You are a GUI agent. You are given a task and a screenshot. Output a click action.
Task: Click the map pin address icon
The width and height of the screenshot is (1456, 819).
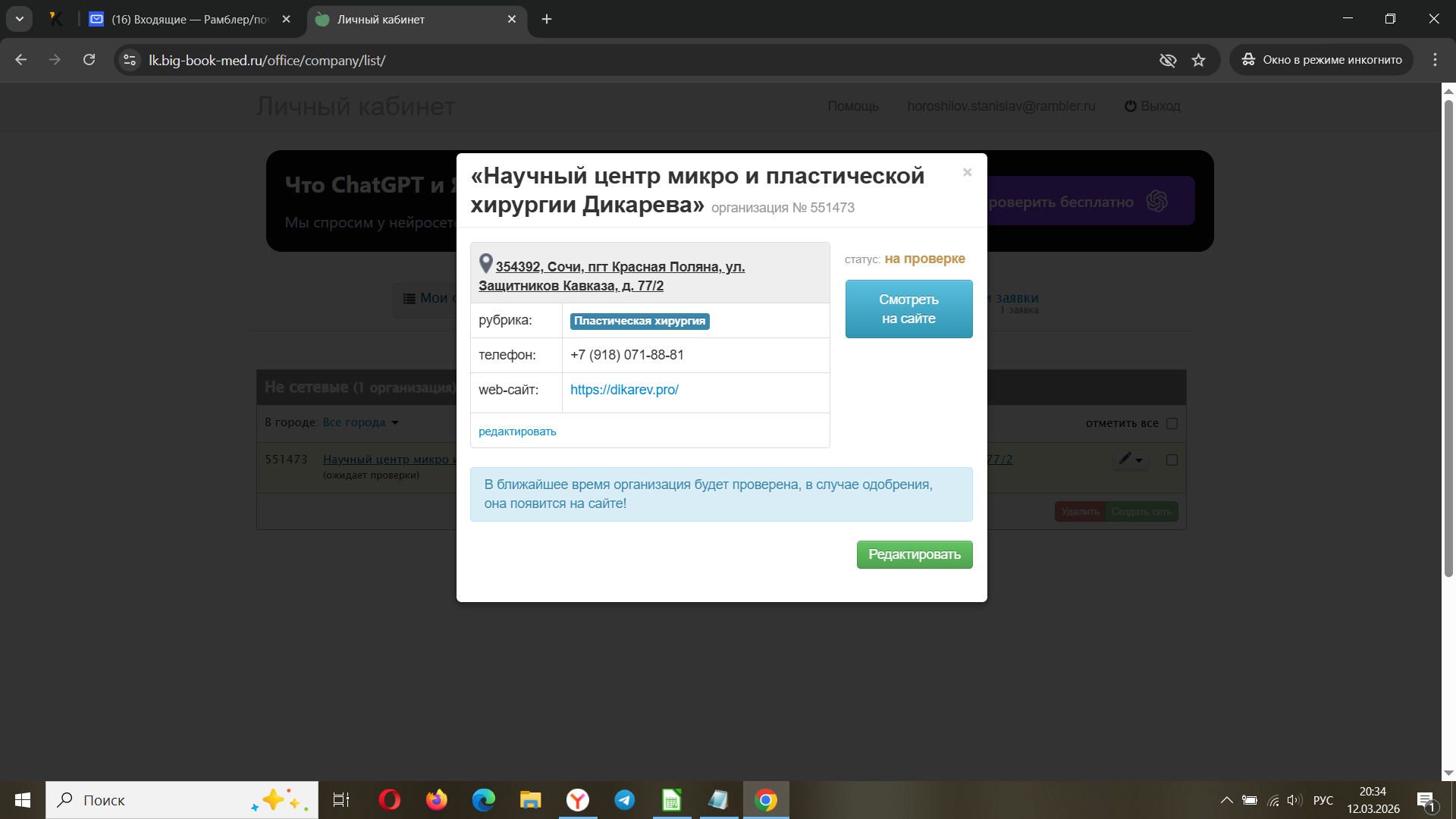[x=486, y=264]
